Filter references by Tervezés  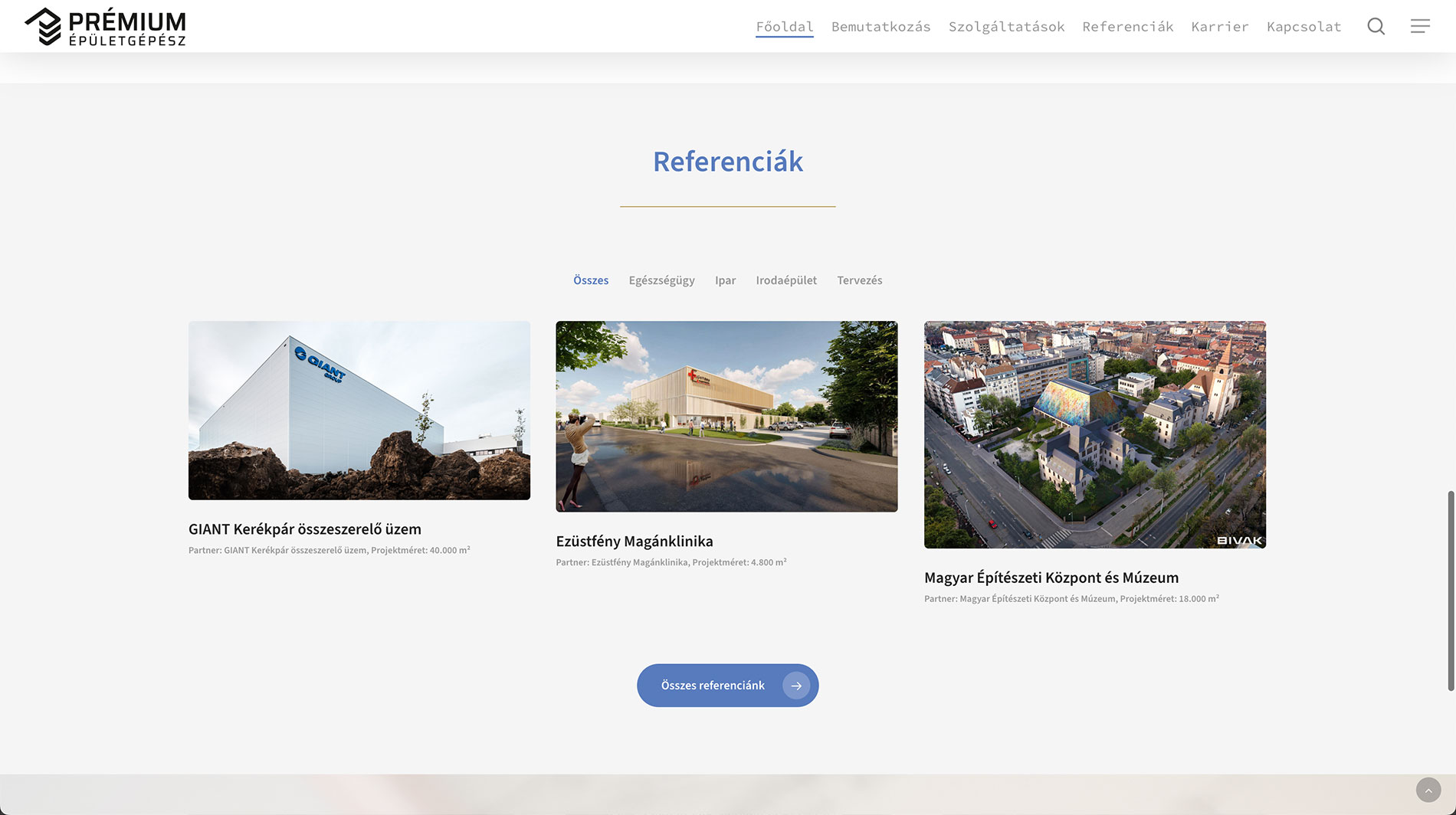point(860,280)
